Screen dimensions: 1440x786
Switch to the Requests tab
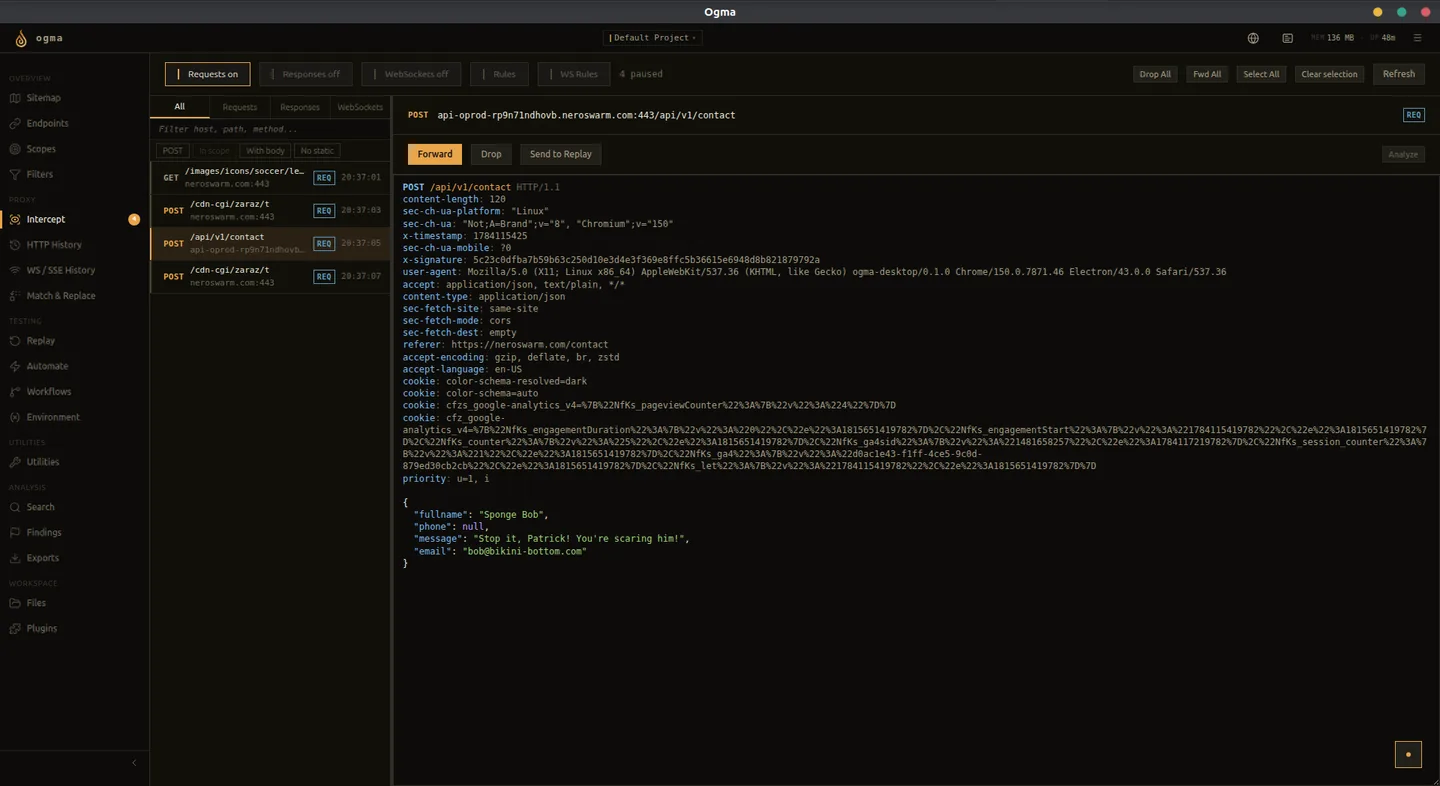[240, 107]
